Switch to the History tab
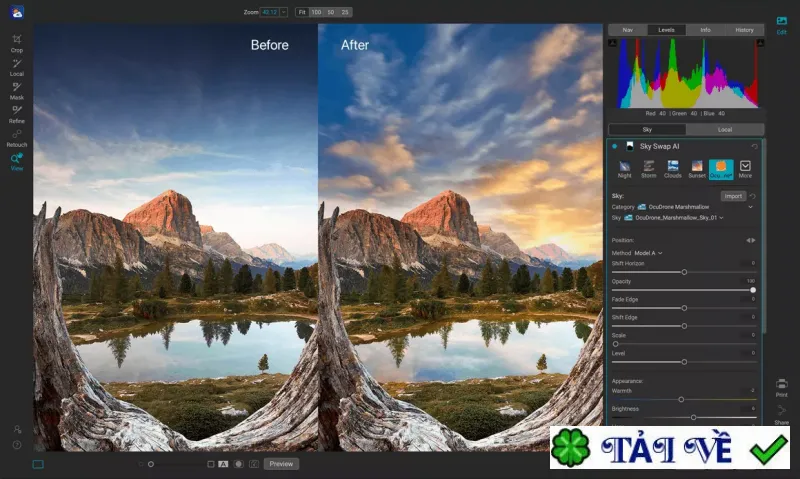Image resolution: width=800 pixels, height=479 pixels. click(x=744, y=30)
